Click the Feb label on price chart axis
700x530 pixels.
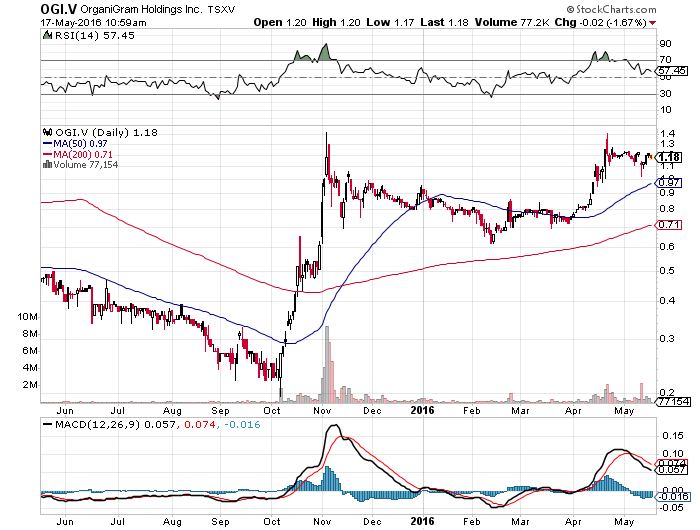click(471, 411)
